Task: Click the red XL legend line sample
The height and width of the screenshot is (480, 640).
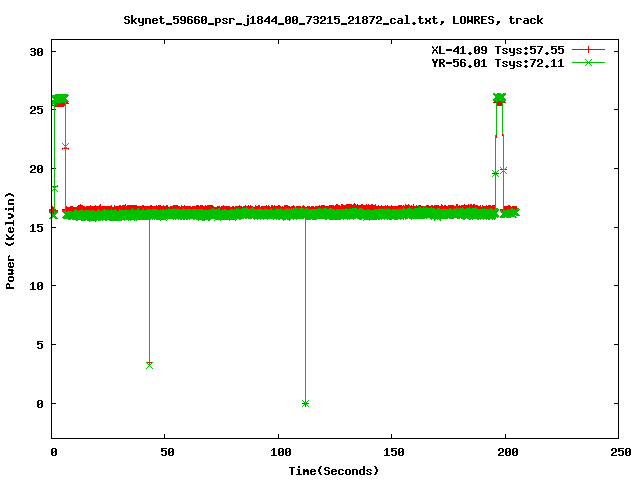Action: click(588, 50)
